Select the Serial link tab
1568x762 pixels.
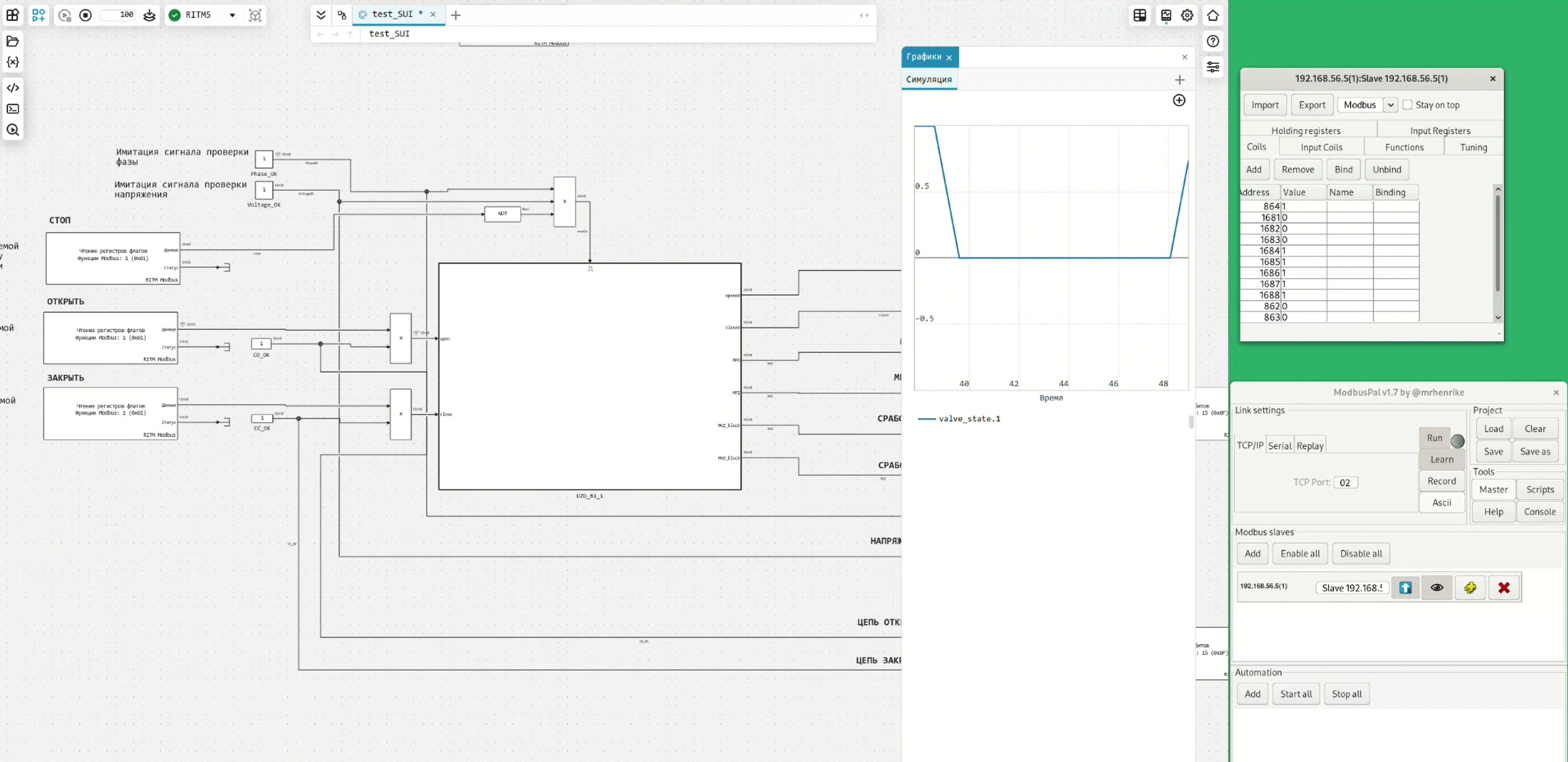1279,446
